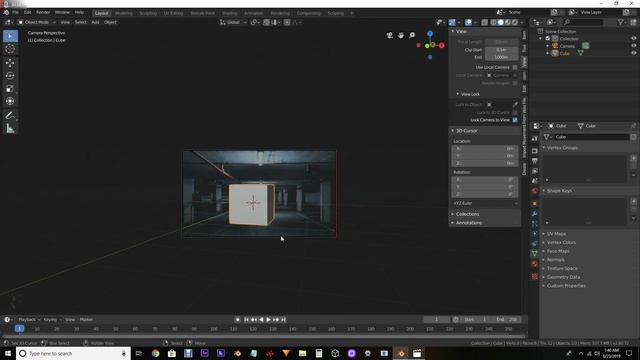Open the Tool properties tab
This screenshot has height=360, width=640.
coord(535,139)
